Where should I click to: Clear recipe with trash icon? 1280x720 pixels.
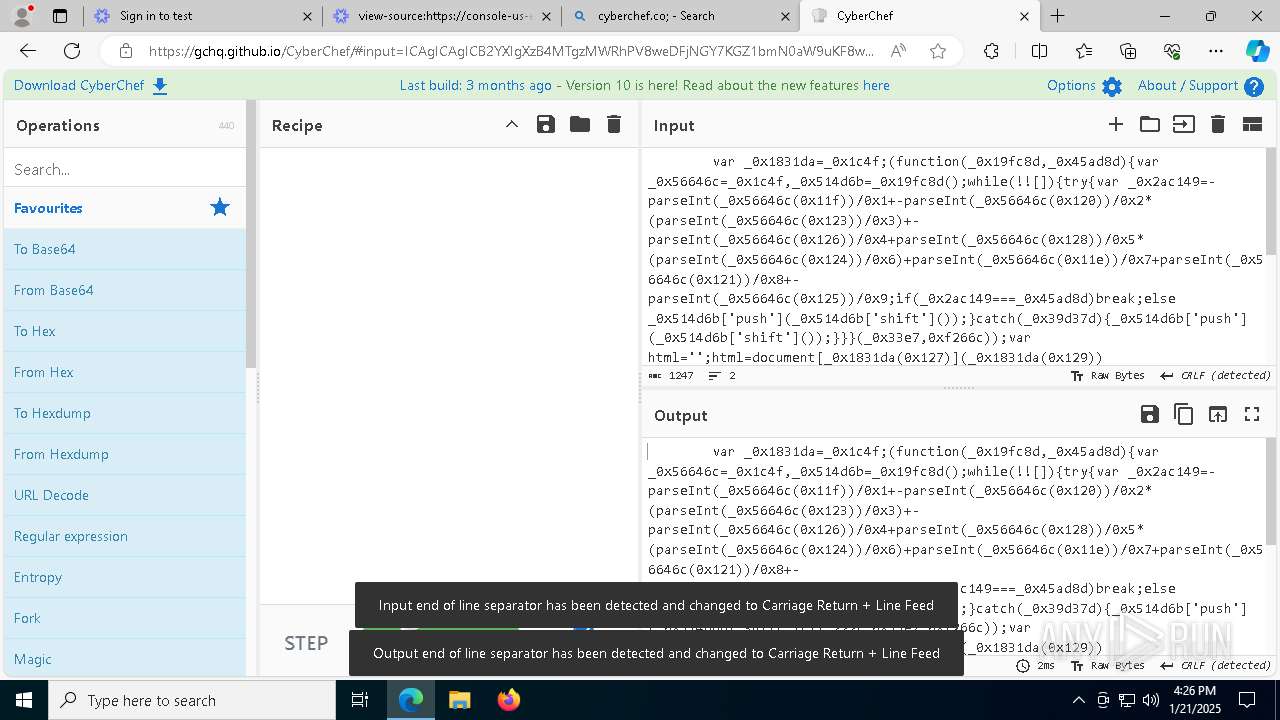pos(614,125)
